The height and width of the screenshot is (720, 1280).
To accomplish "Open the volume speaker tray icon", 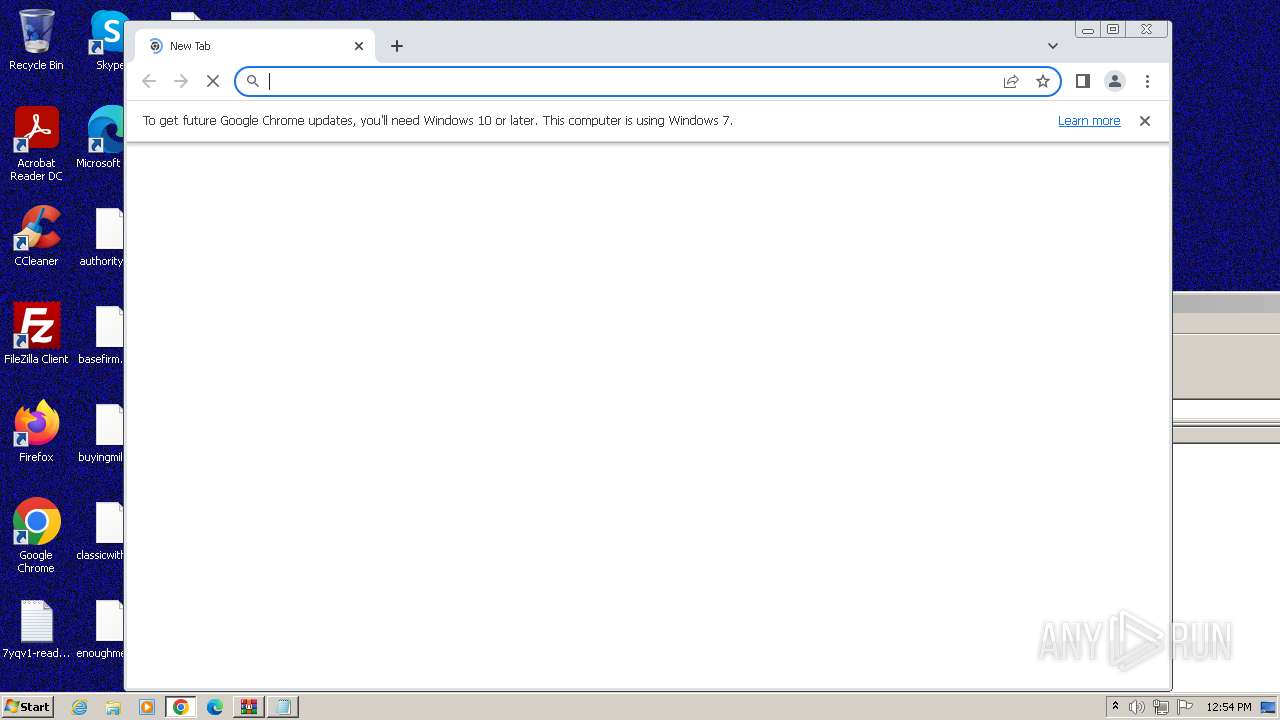I will point(1137,707).
